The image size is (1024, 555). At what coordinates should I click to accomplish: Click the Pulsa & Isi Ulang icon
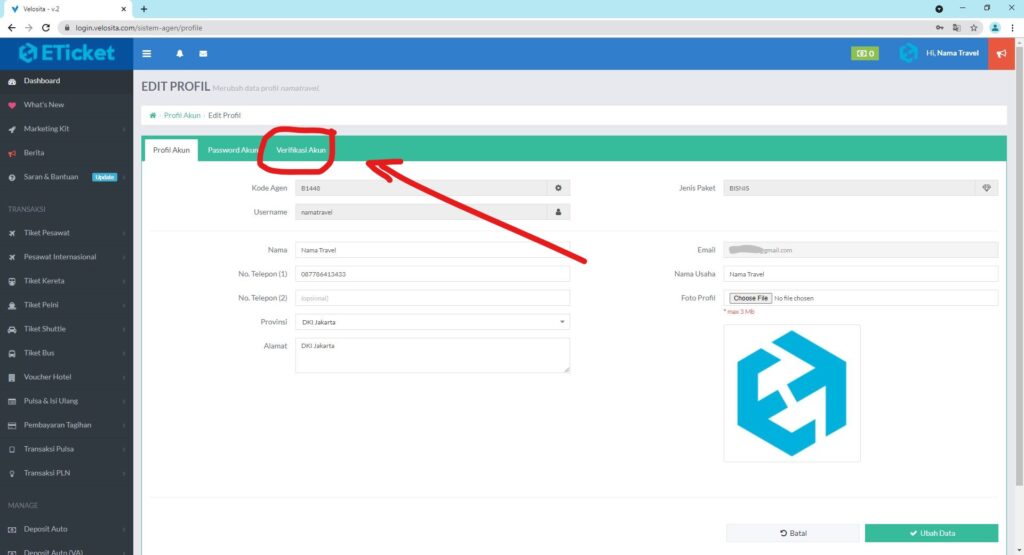tap(12, 401)
